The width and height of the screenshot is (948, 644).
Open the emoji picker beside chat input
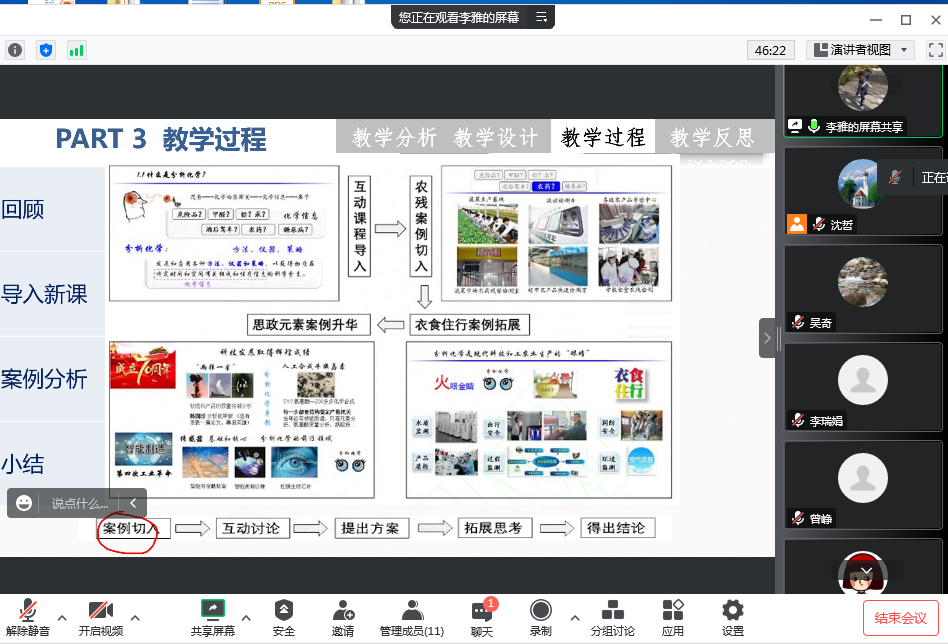pyautogui.click(x=24, y=503)
